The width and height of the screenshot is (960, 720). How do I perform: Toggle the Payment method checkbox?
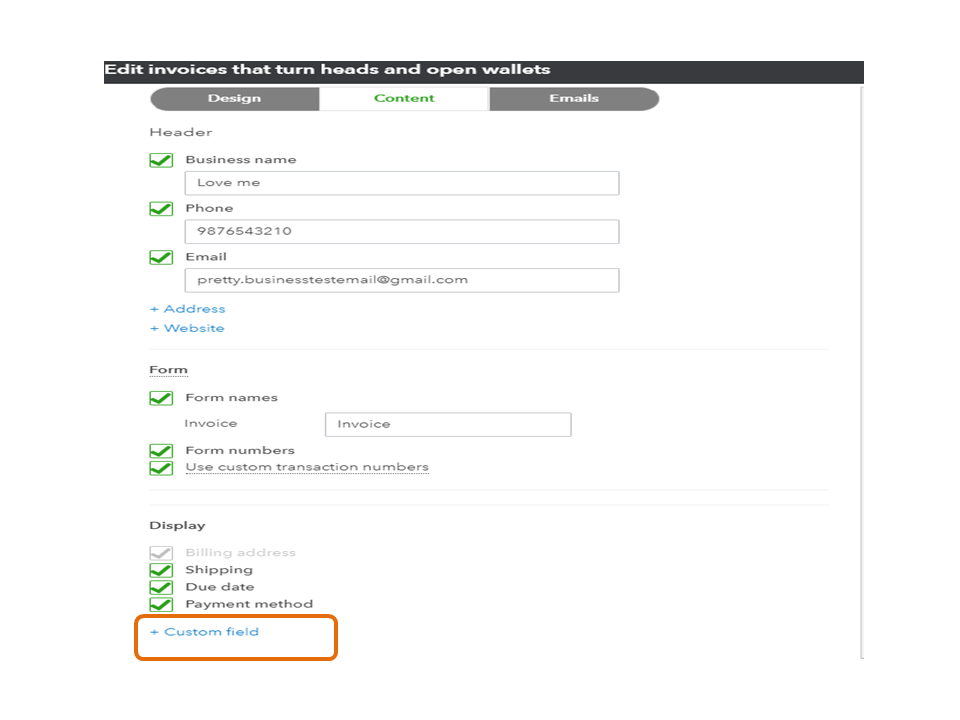tap(161, 605)
